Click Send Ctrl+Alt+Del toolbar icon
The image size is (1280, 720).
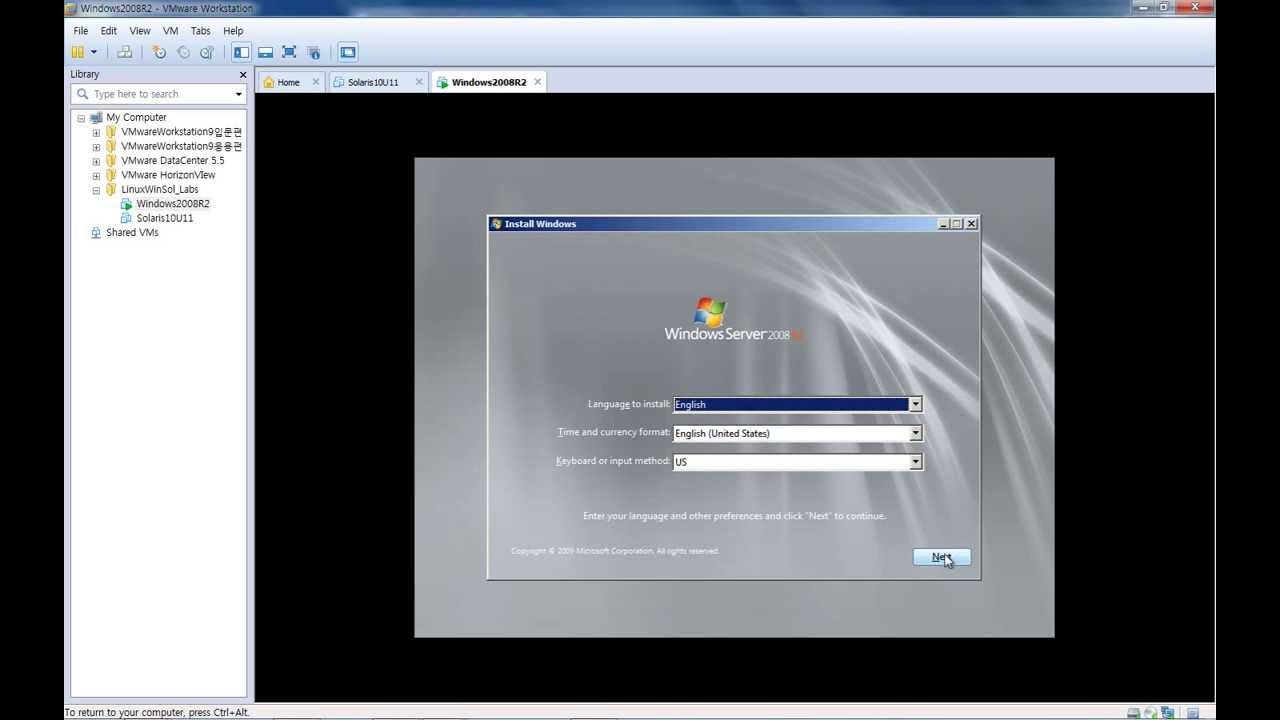[x=124, y=52]
